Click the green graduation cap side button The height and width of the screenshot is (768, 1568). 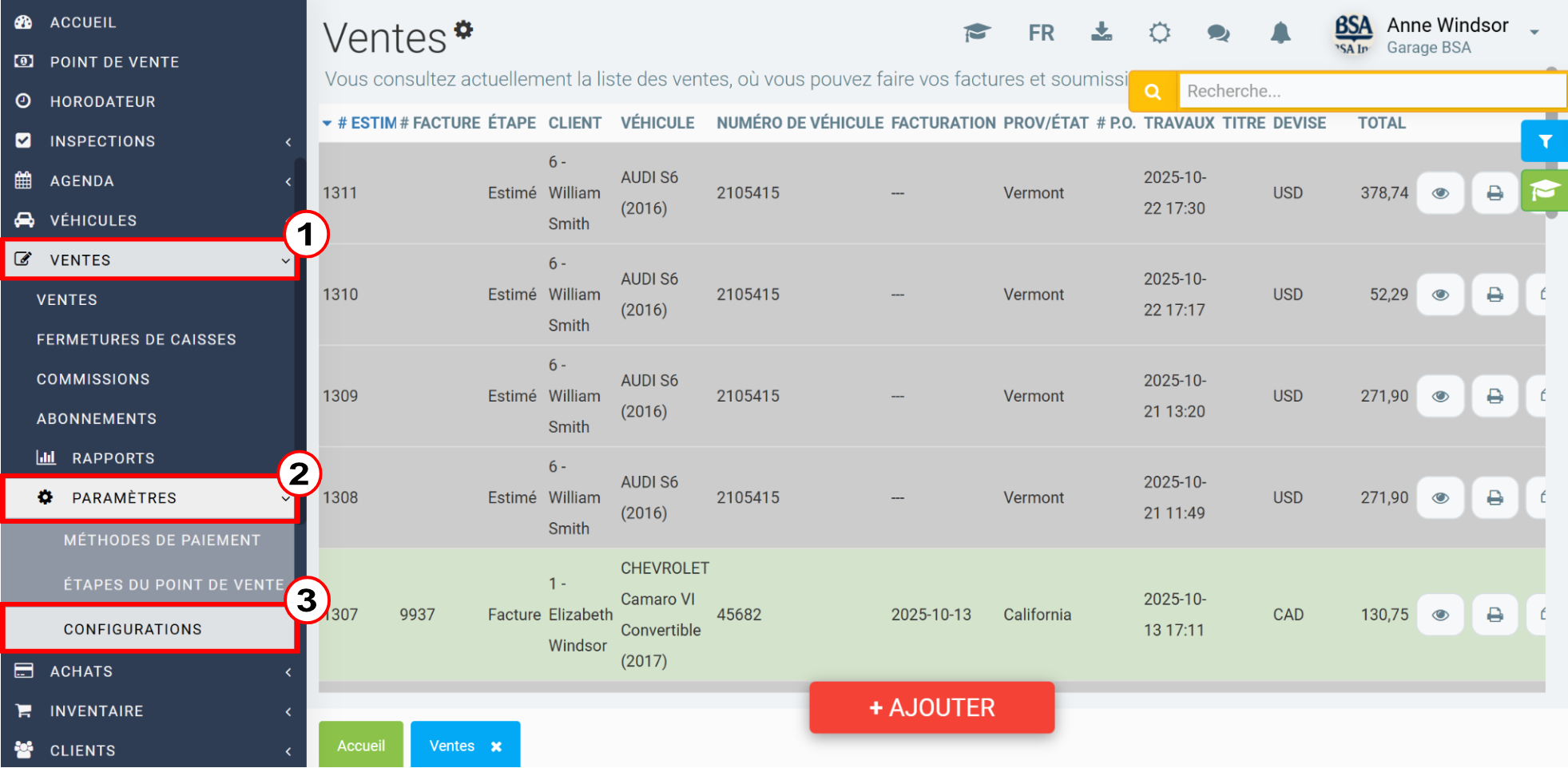(x=1545, y=191)
